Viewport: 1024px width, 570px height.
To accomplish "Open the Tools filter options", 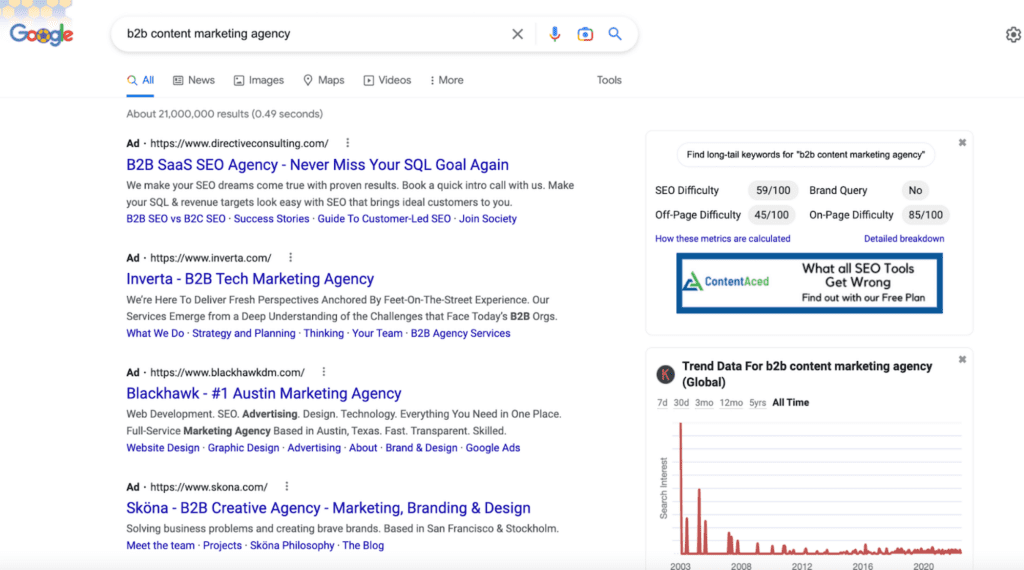I will click(609, 80).
